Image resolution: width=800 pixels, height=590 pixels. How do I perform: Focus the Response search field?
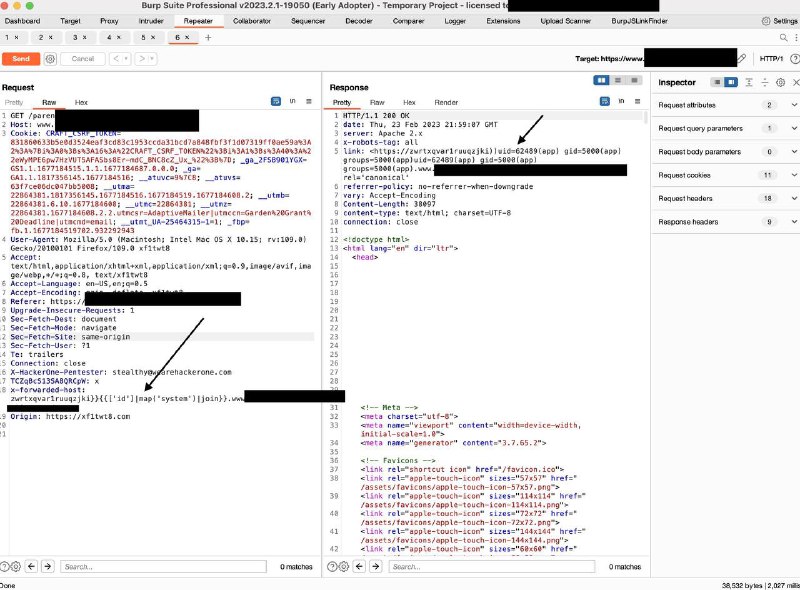click(x=492, y=567)
